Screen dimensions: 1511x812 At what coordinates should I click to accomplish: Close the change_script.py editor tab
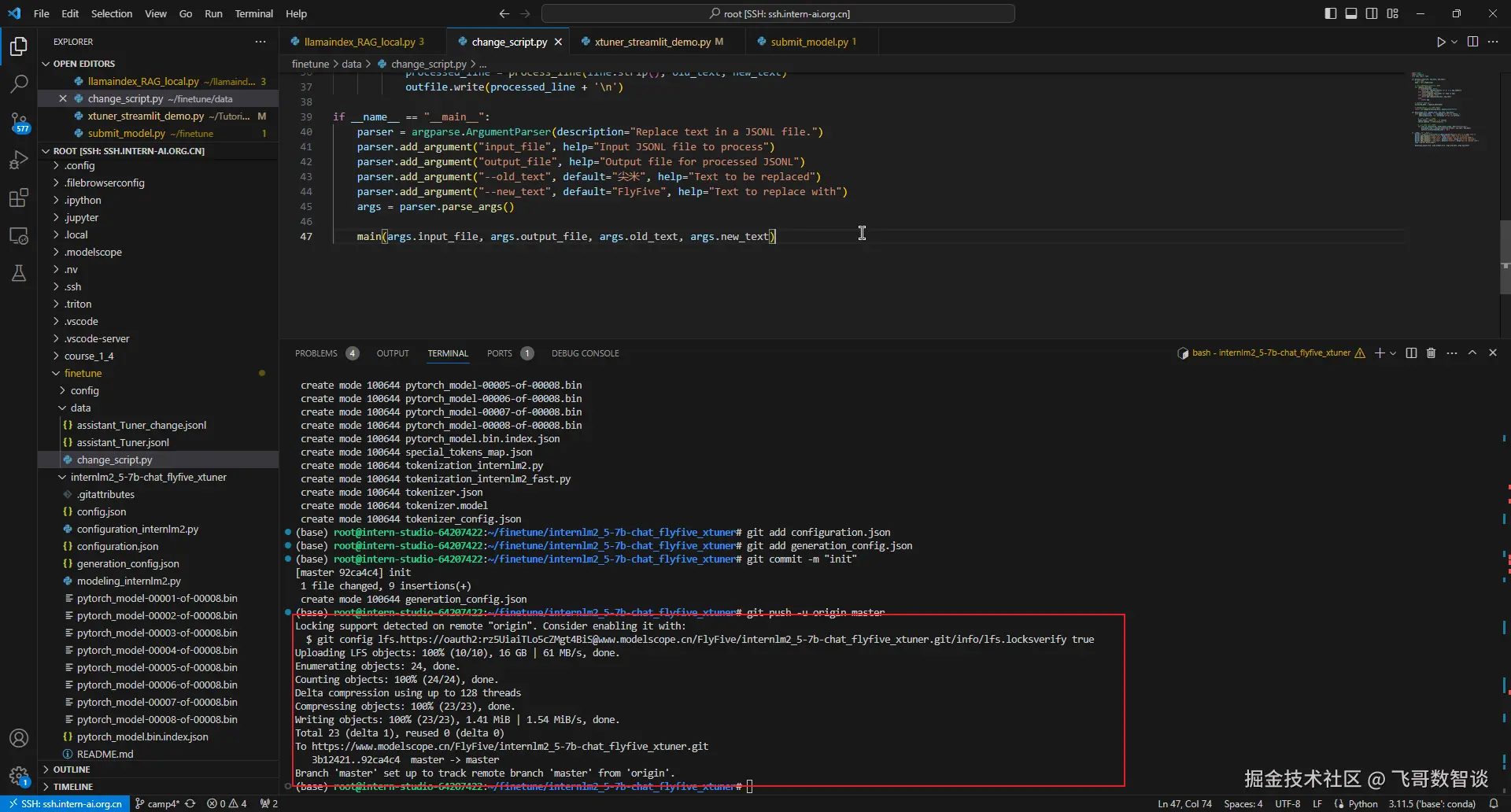[558, 42]
